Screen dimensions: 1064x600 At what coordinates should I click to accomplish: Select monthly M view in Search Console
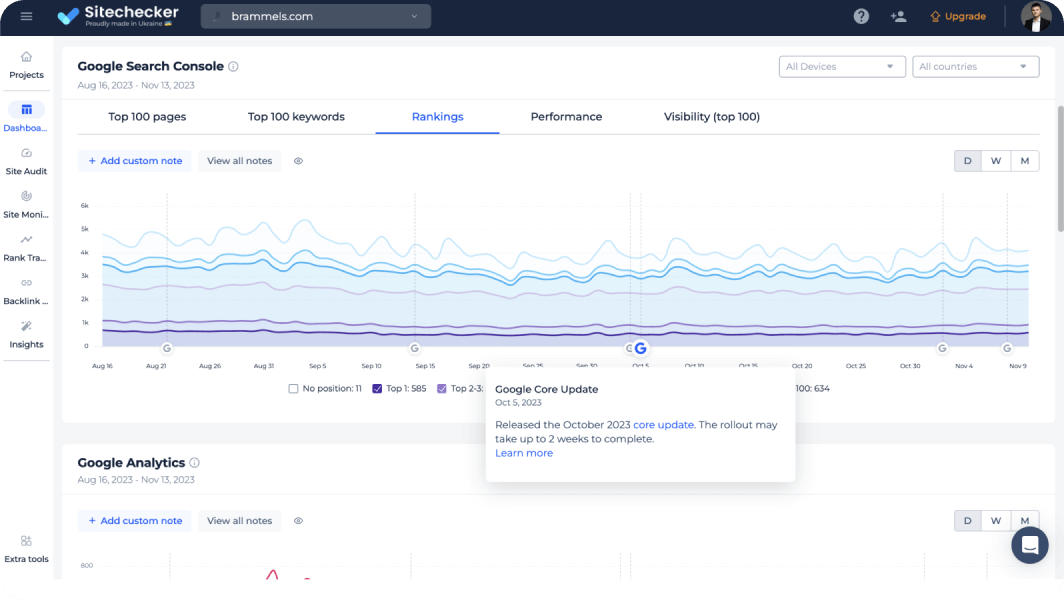click(1025, 161)
